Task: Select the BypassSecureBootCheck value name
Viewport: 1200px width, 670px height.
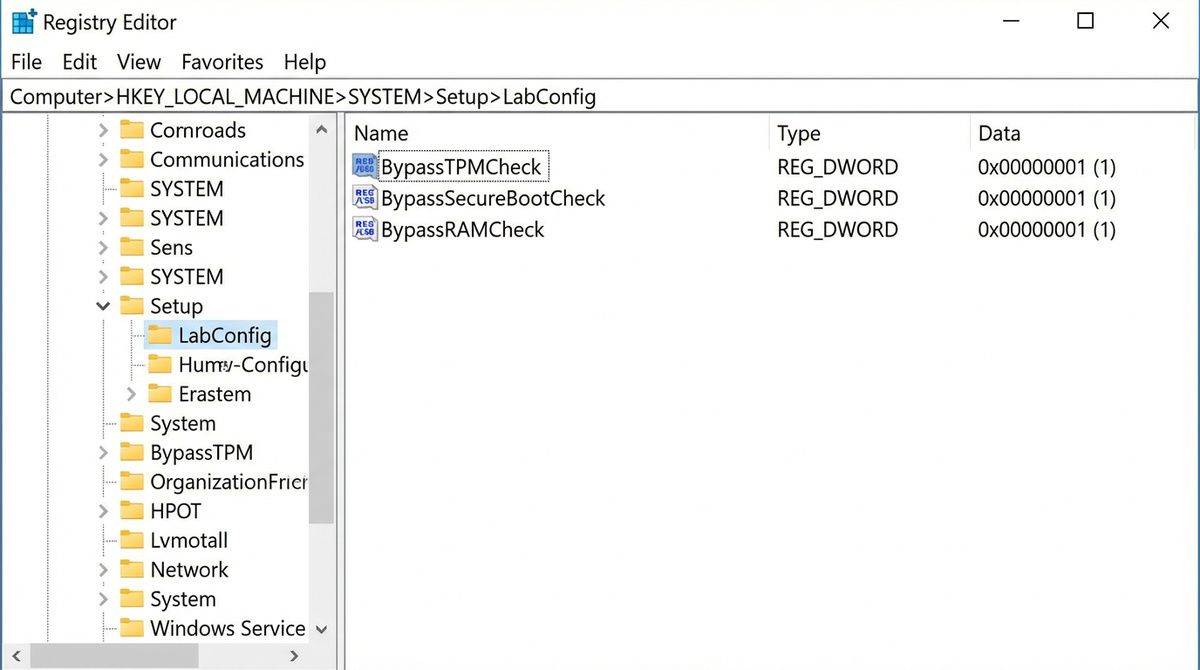Action: (x=493, y=198)
